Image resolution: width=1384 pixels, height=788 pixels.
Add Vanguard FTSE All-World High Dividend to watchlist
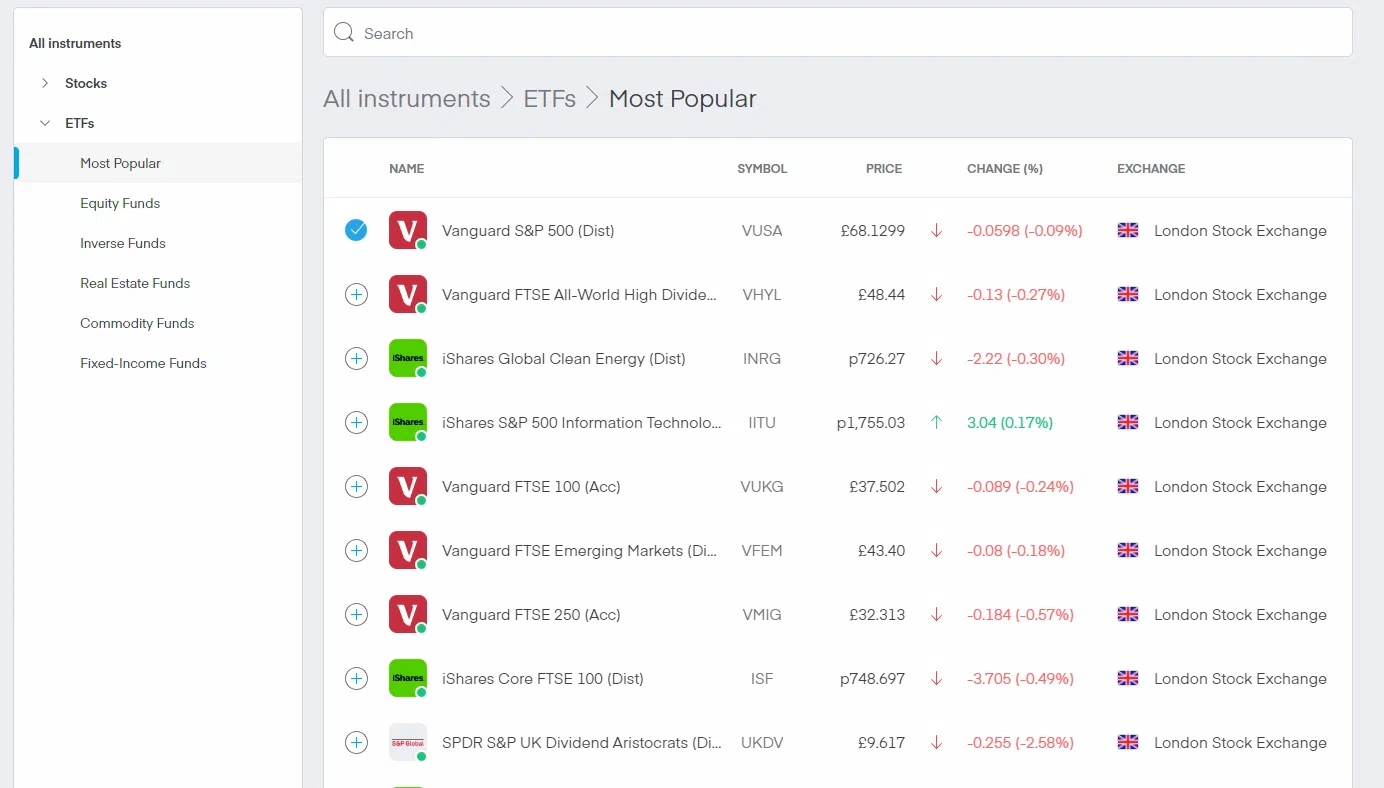click(x=356, y=294)
